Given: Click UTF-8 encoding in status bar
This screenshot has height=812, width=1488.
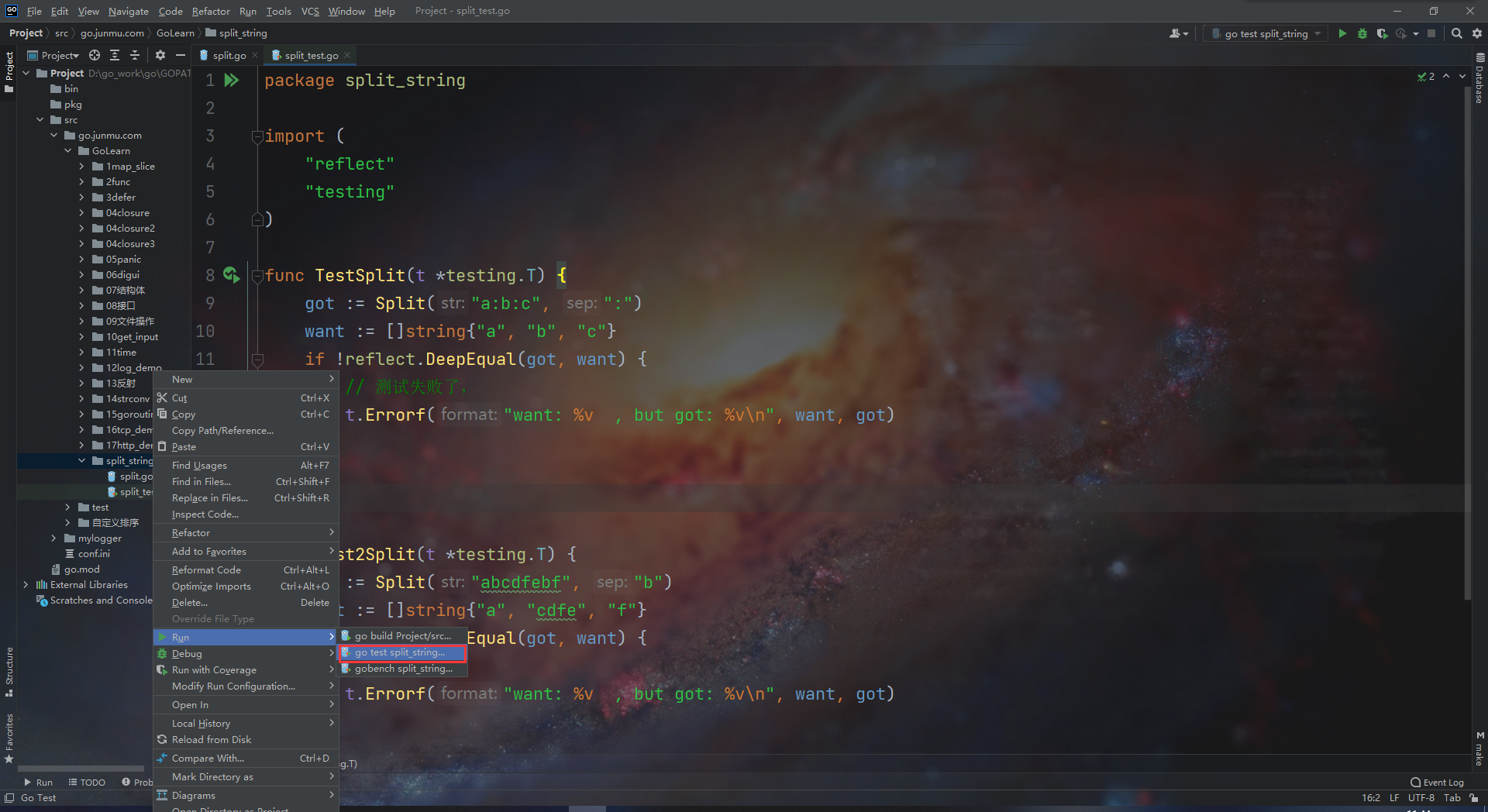Looking at the screenshot, I should pos(1421,797).
